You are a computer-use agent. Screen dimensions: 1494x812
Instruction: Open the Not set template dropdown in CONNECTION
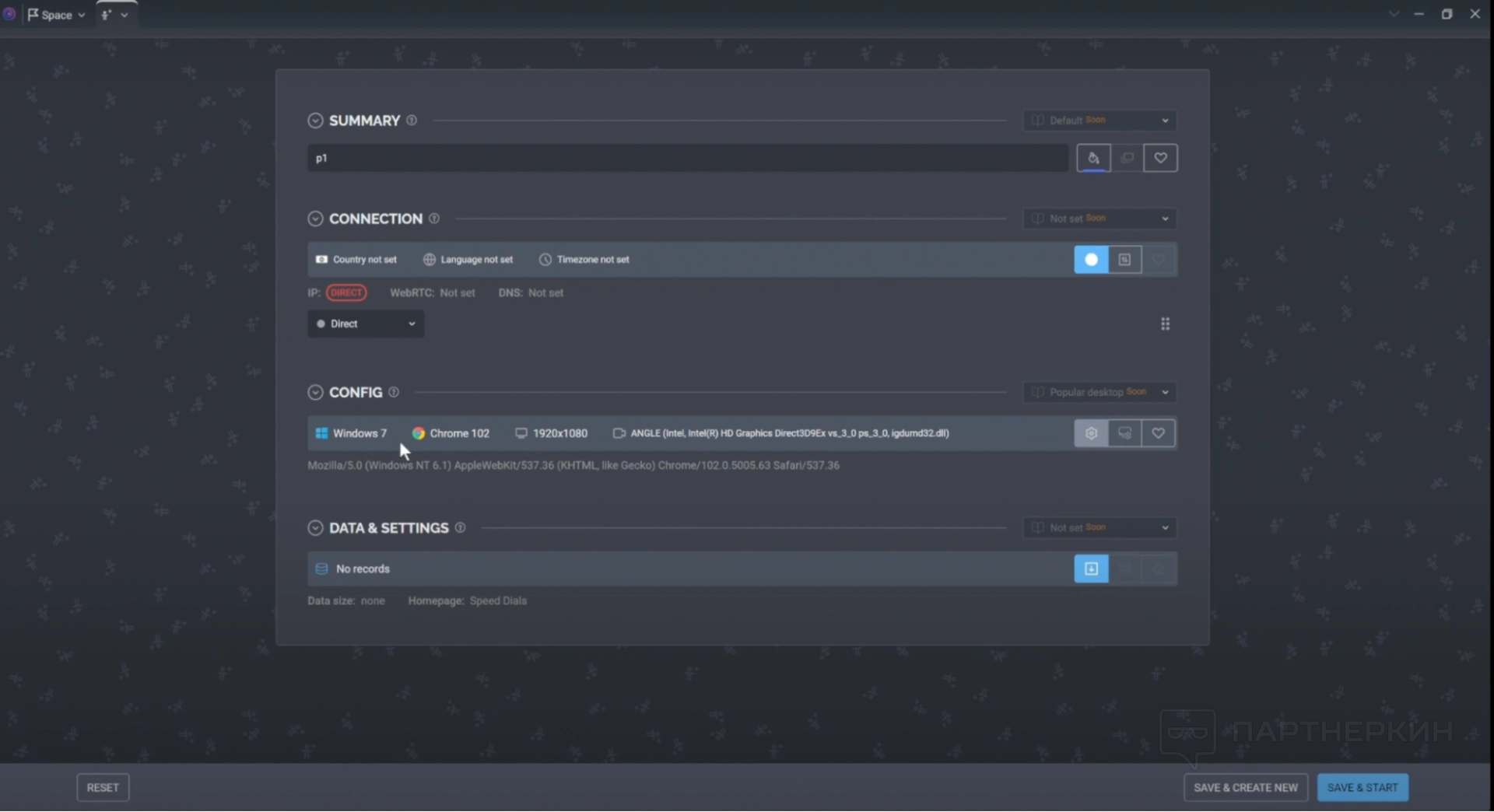click(x=1099, y=219)
